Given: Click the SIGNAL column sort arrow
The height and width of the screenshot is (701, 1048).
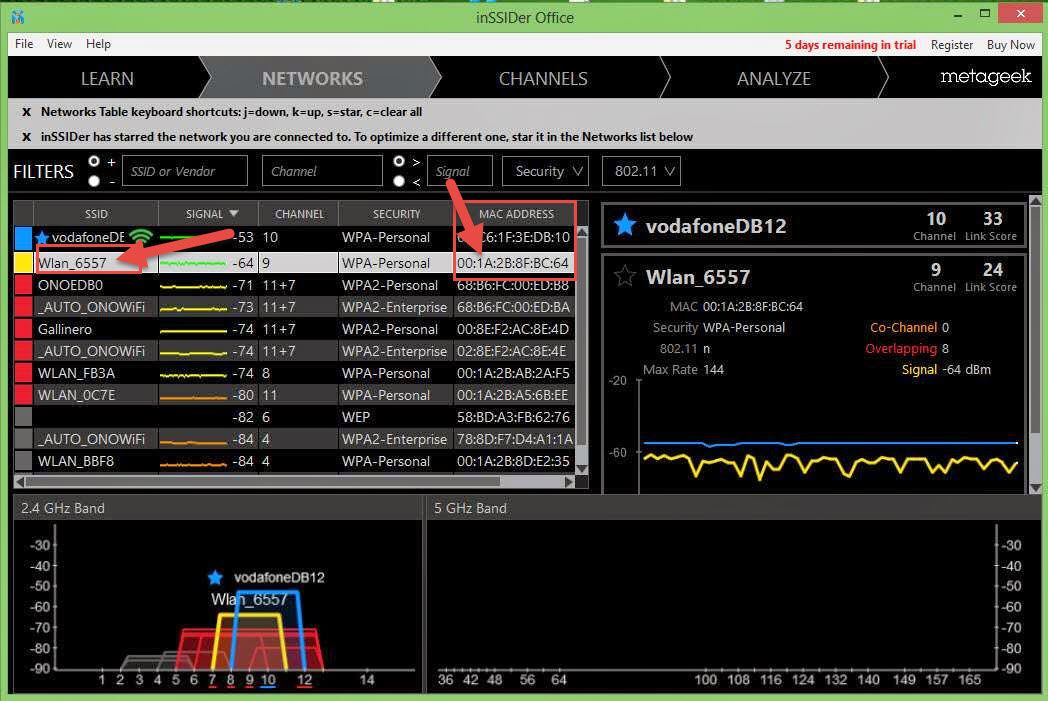Looking at the screenshot, I should click(234, 213).
